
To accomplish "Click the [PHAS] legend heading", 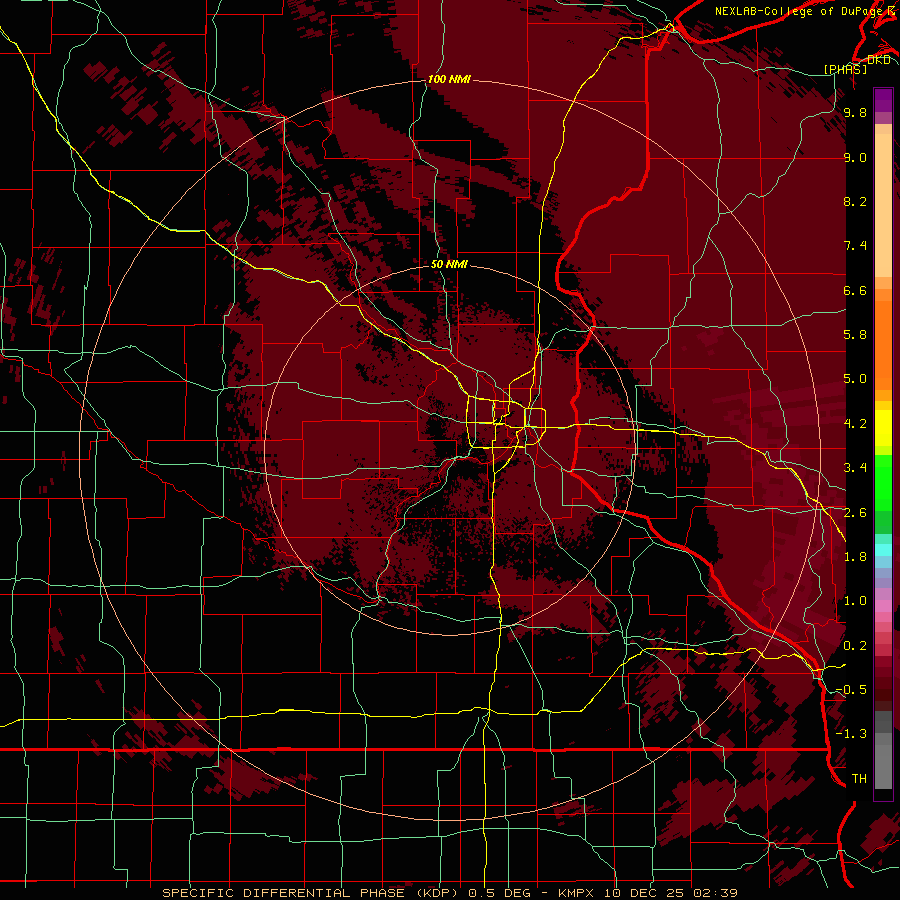I will 845,69.
